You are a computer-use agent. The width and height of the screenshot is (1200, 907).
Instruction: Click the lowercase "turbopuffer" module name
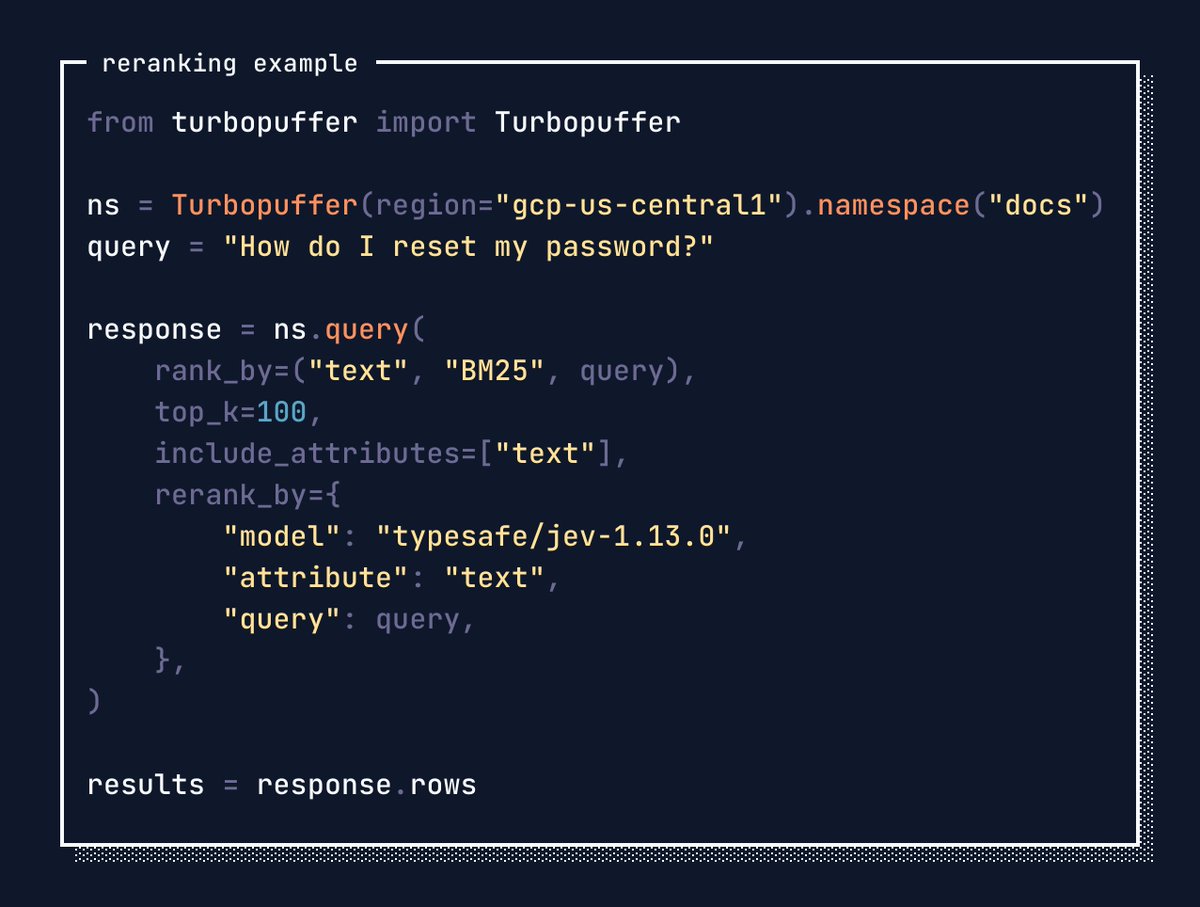[264, 123]
